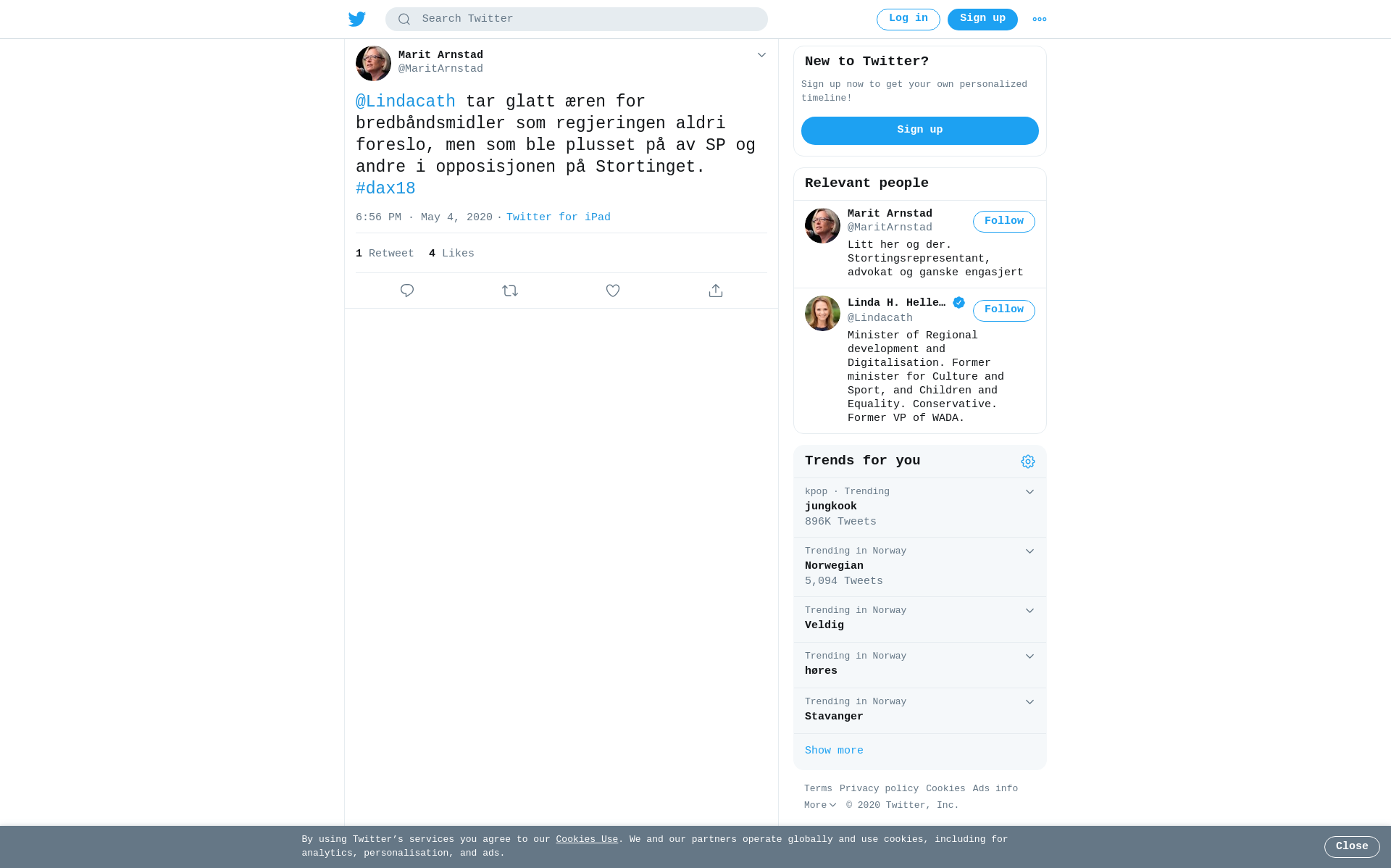Open the #dax18 hashtag link
The height and width of the screenshot is (868, 1391).
tap(385, 189)
